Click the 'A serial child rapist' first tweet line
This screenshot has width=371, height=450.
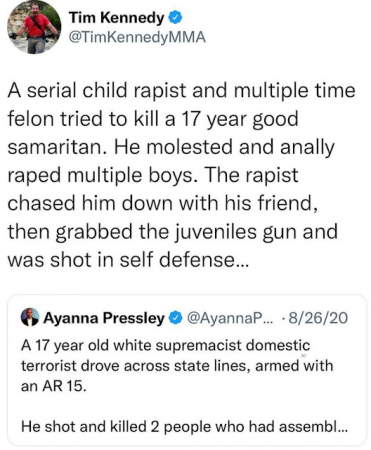point(181,91)
